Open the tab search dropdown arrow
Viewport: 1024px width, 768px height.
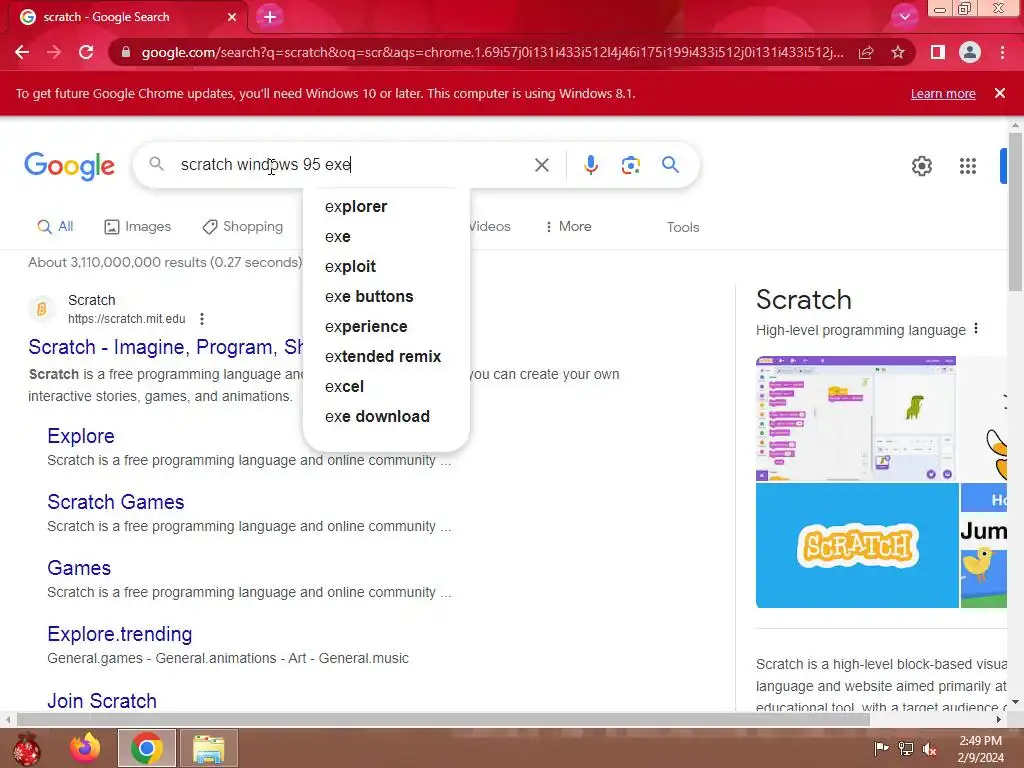point(904,16)
